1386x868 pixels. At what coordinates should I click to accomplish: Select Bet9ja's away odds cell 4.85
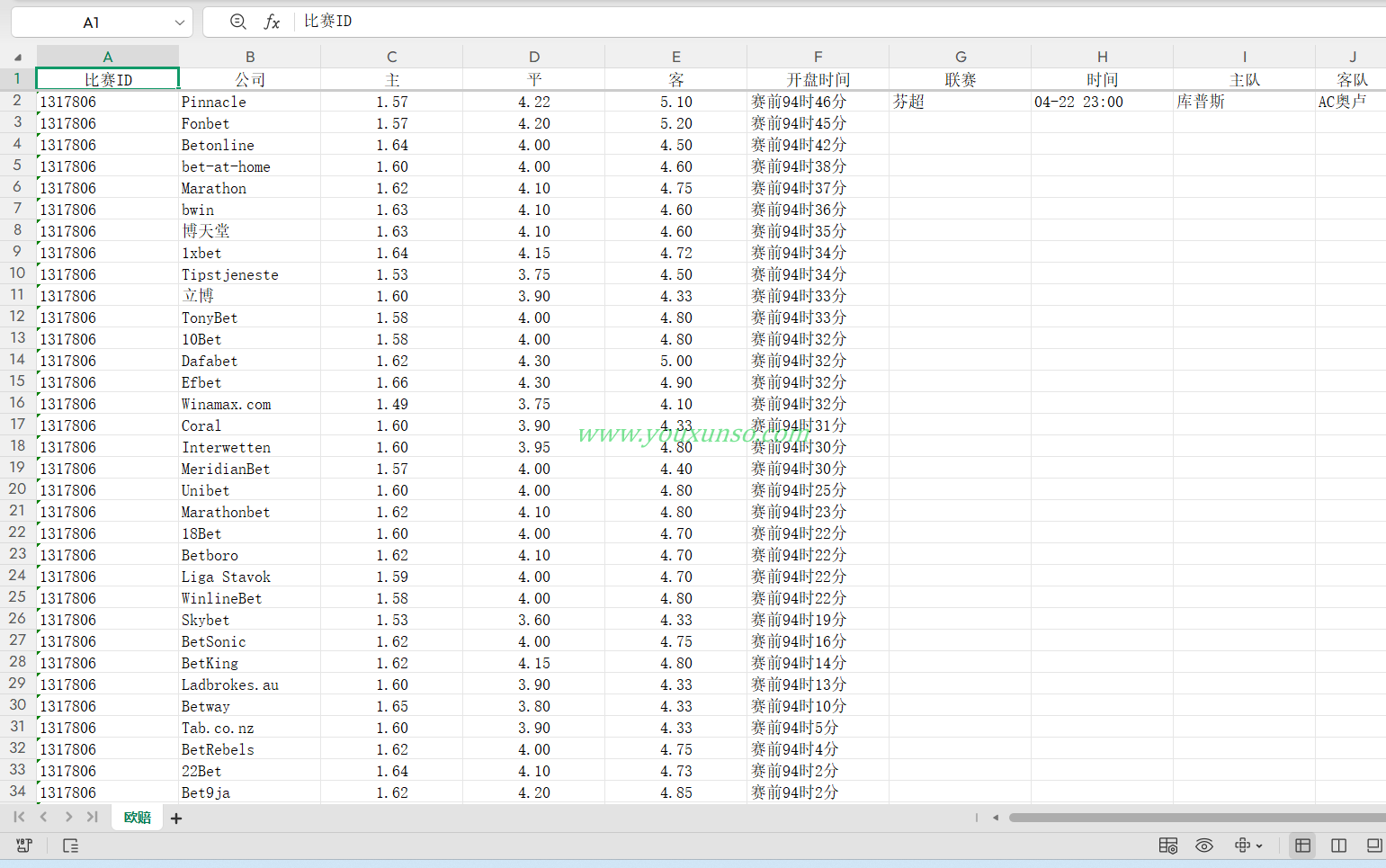[x=676, y=792]
